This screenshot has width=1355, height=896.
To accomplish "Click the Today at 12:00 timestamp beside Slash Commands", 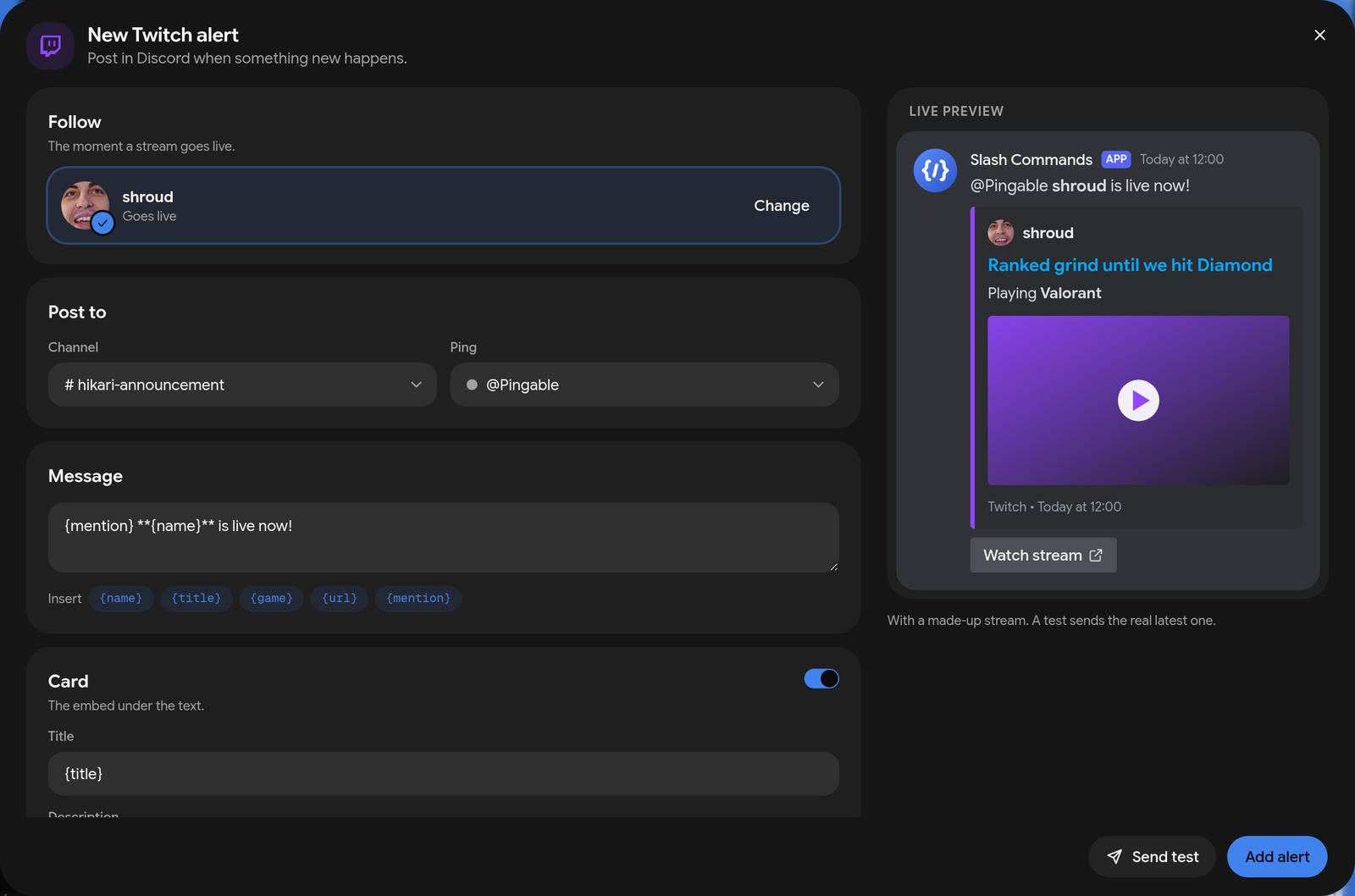I will click(x=1181, y=159).
